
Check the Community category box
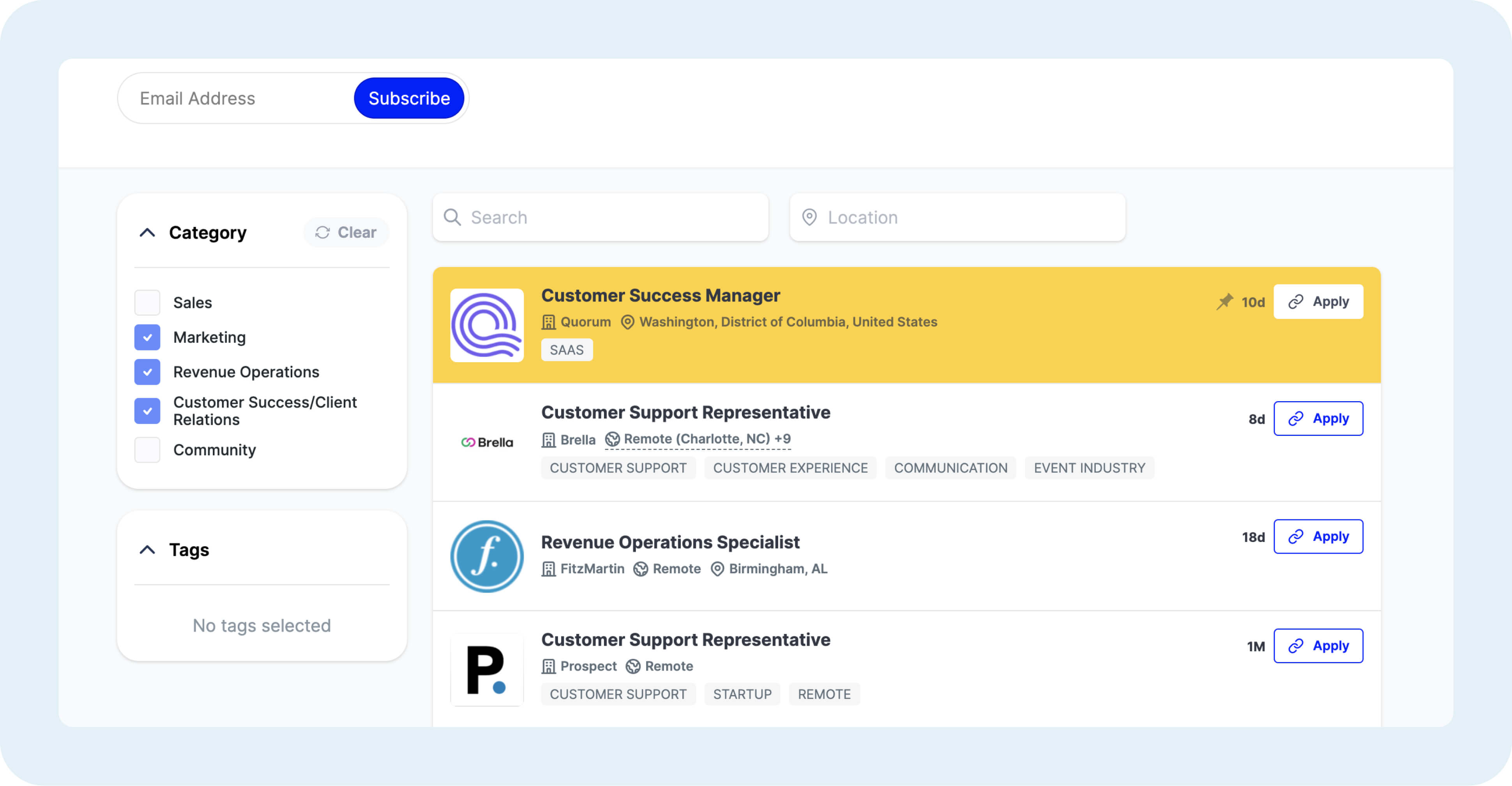coord(147,450)
